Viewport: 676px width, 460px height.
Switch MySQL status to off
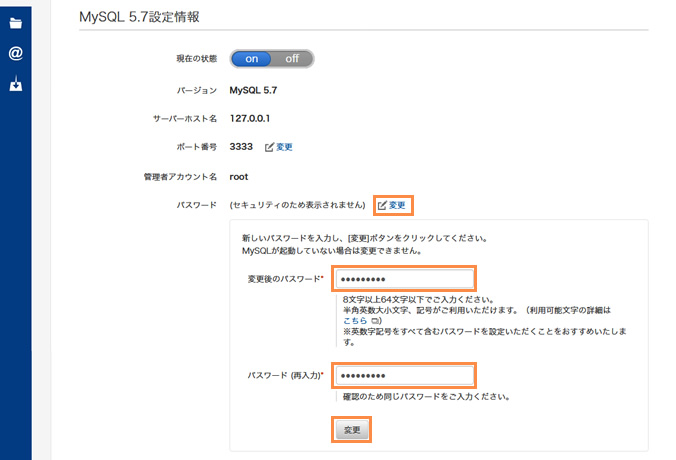pos(292,59)
